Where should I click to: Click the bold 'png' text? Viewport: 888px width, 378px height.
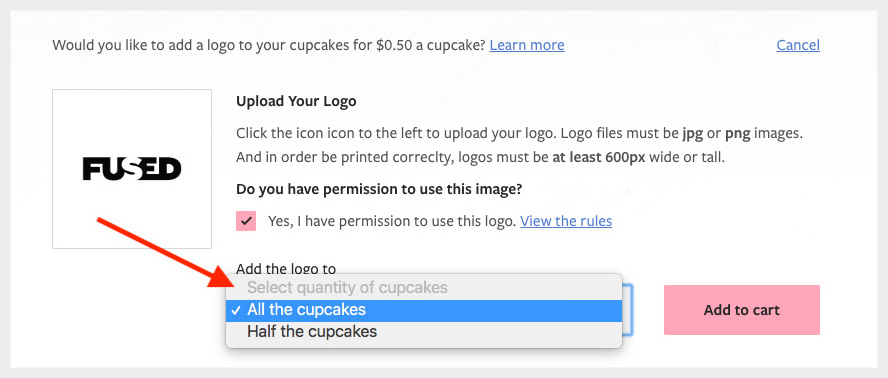737,134
